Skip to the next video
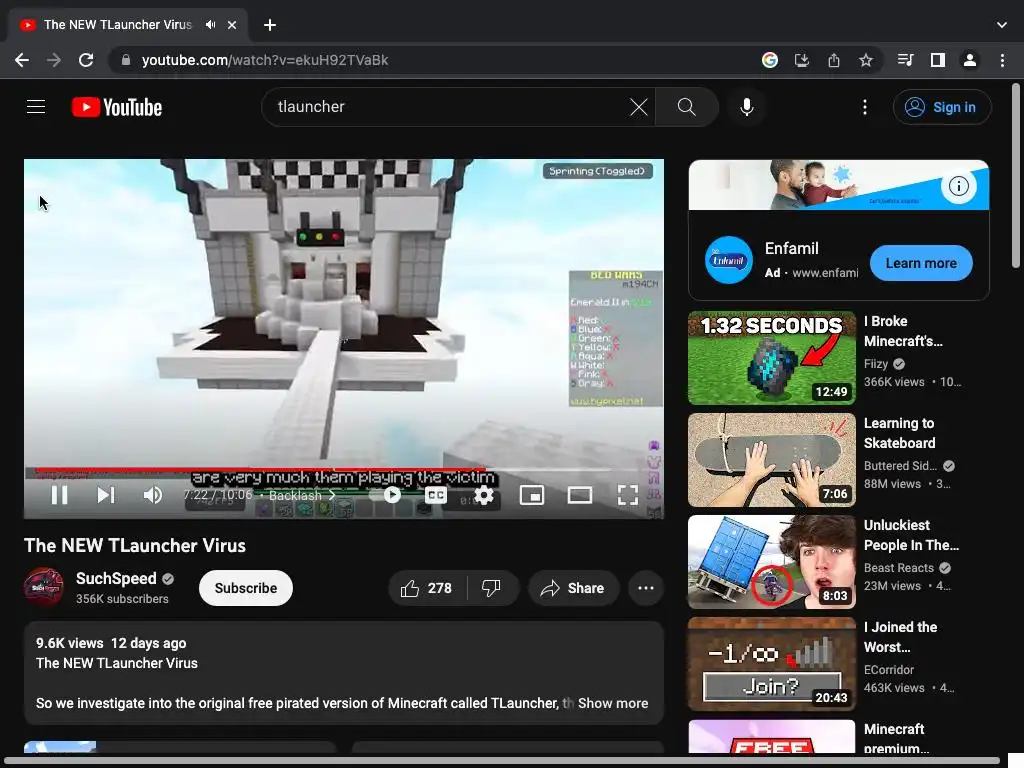 (x=106, y=495)
